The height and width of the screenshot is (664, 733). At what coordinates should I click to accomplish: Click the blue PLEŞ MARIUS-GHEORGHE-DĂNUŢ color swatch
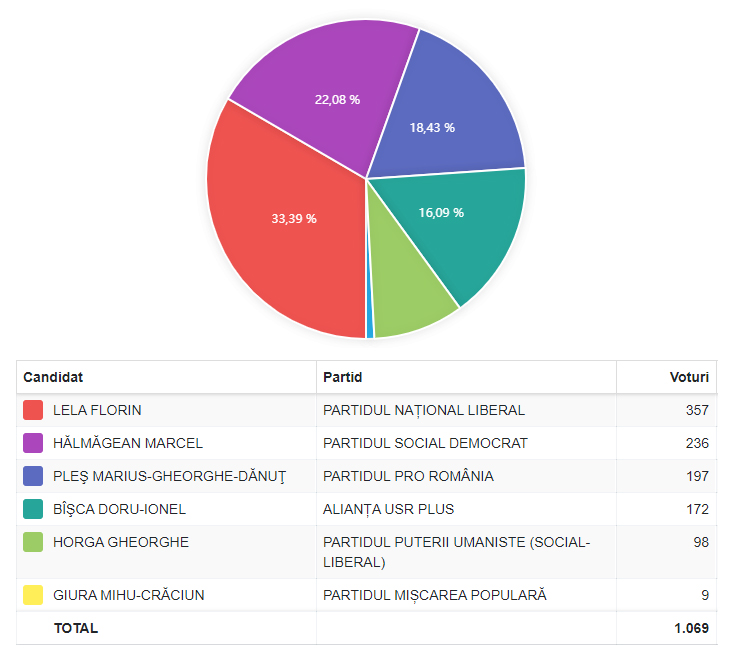33,476
